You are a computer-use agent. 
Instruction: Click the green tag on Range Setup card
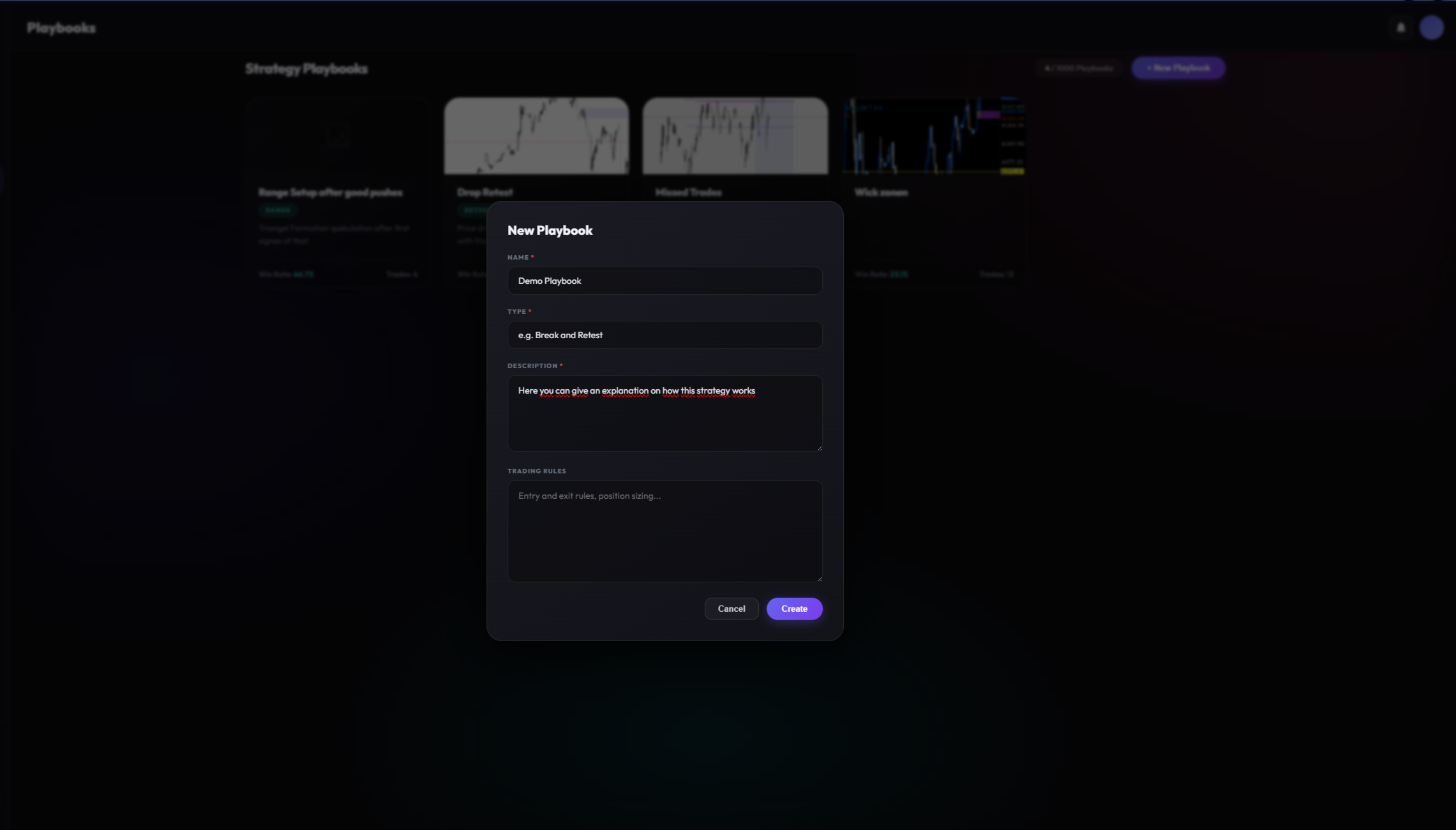point(278,210)
